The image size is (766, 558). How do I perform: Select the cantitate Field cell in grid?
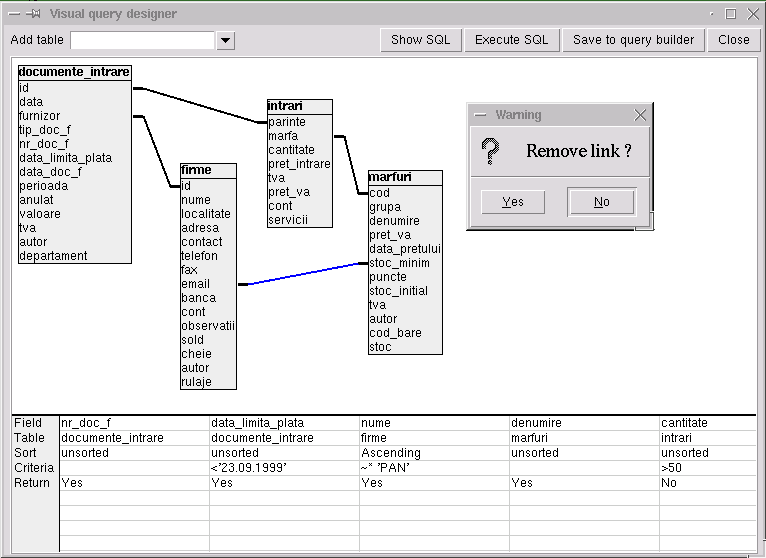pos(708,423)
